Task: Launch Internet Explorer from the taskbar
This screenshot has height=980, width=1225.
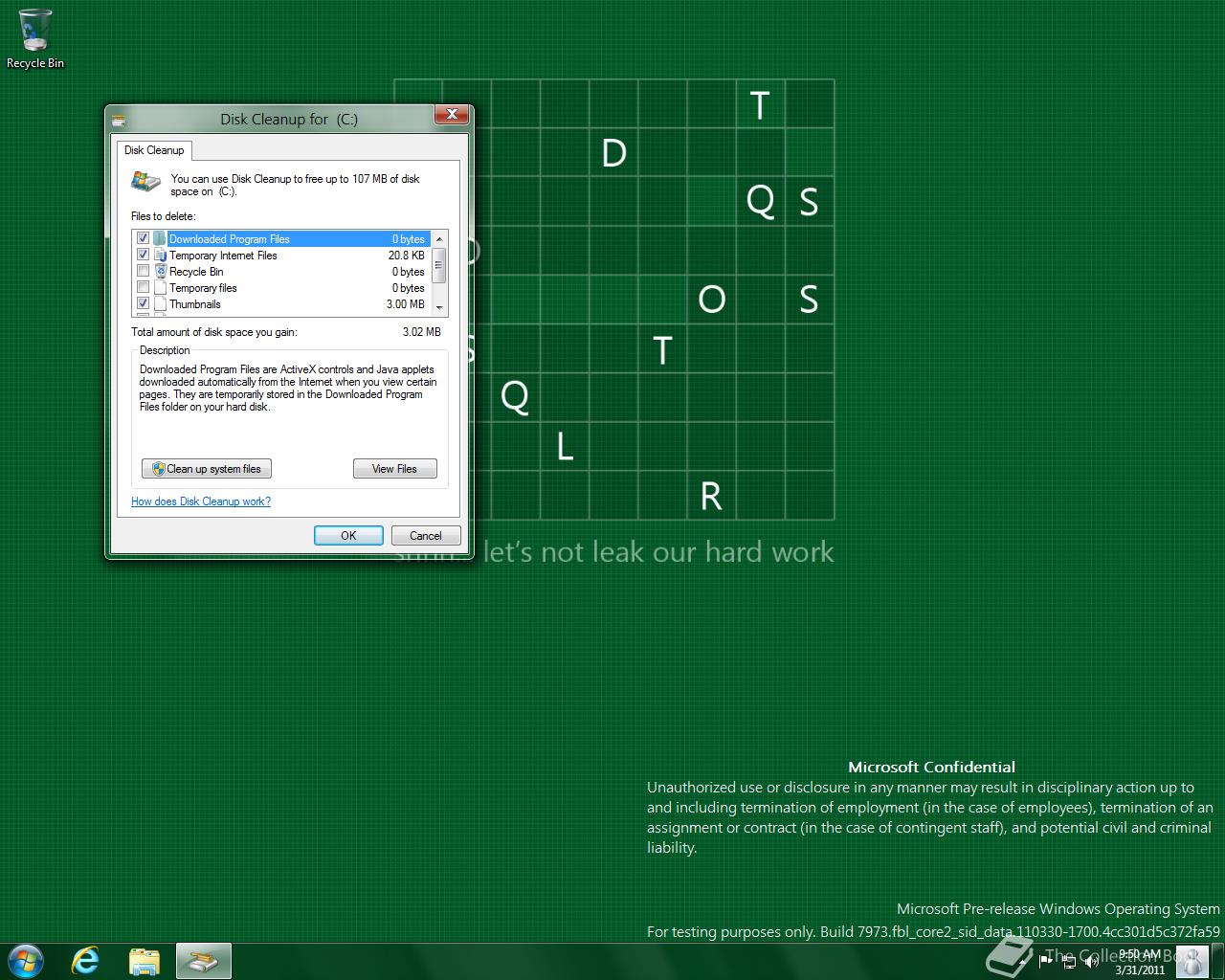Action: pyautogui.click(x=86, y=961)
